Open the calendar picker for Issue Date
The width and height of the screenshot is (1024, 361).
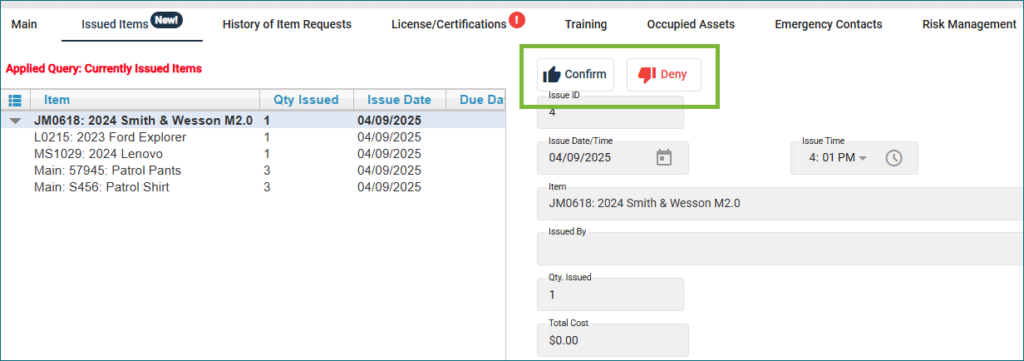pos(664,158)
